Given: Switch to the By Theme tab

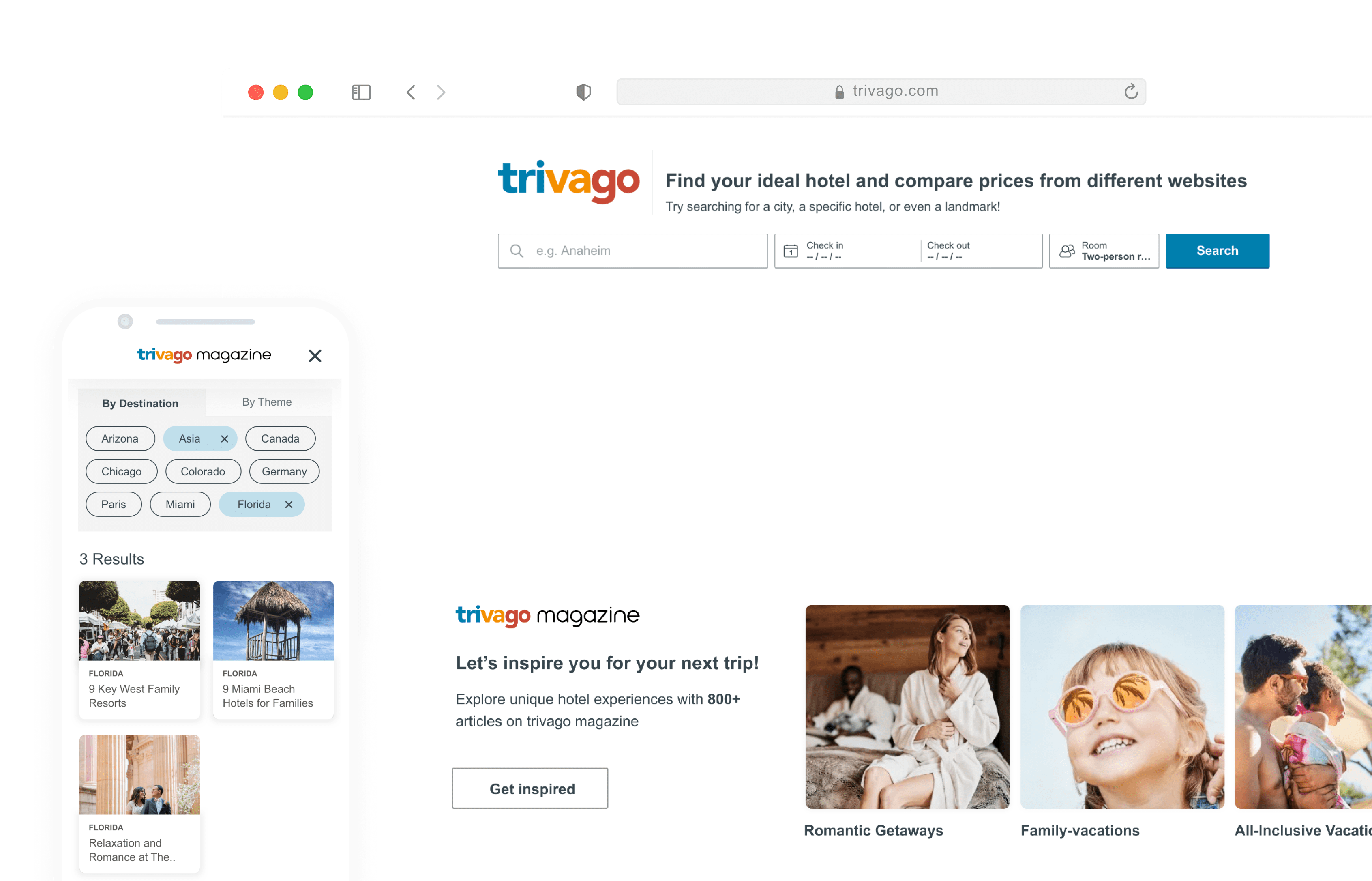Looking at the screenshot, I should 267,402.
